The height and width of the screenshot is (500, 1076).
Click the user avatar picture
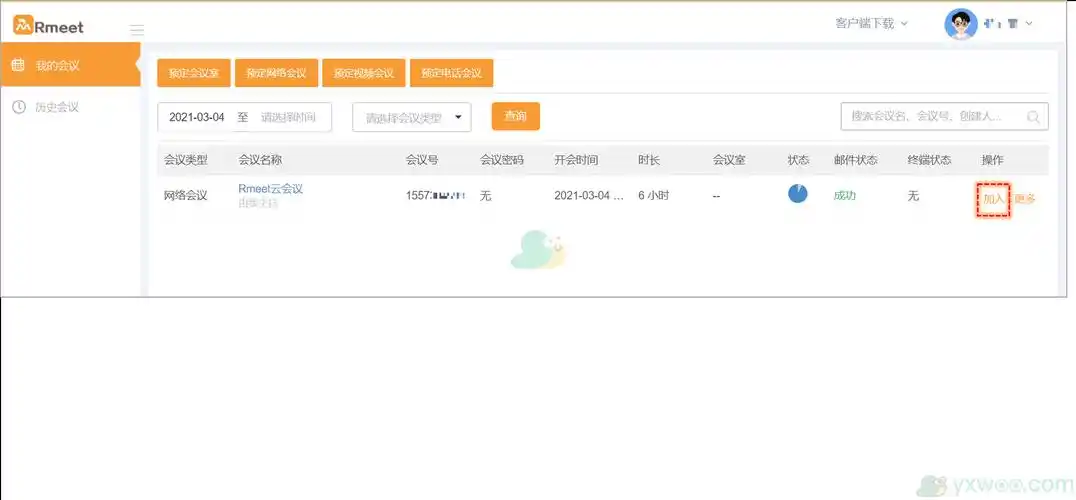pyautogui.click(x=960, y=24)
